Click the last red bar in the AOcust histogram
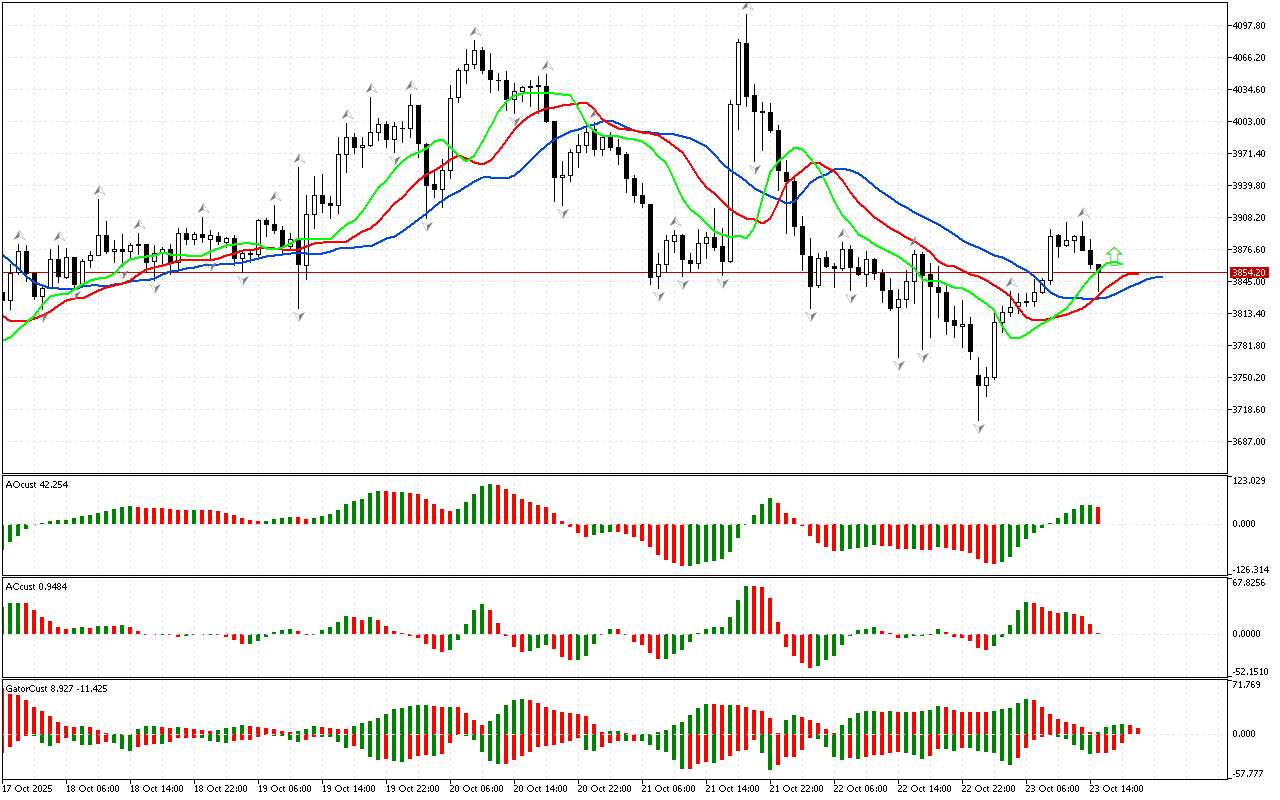 (1098, 515)
